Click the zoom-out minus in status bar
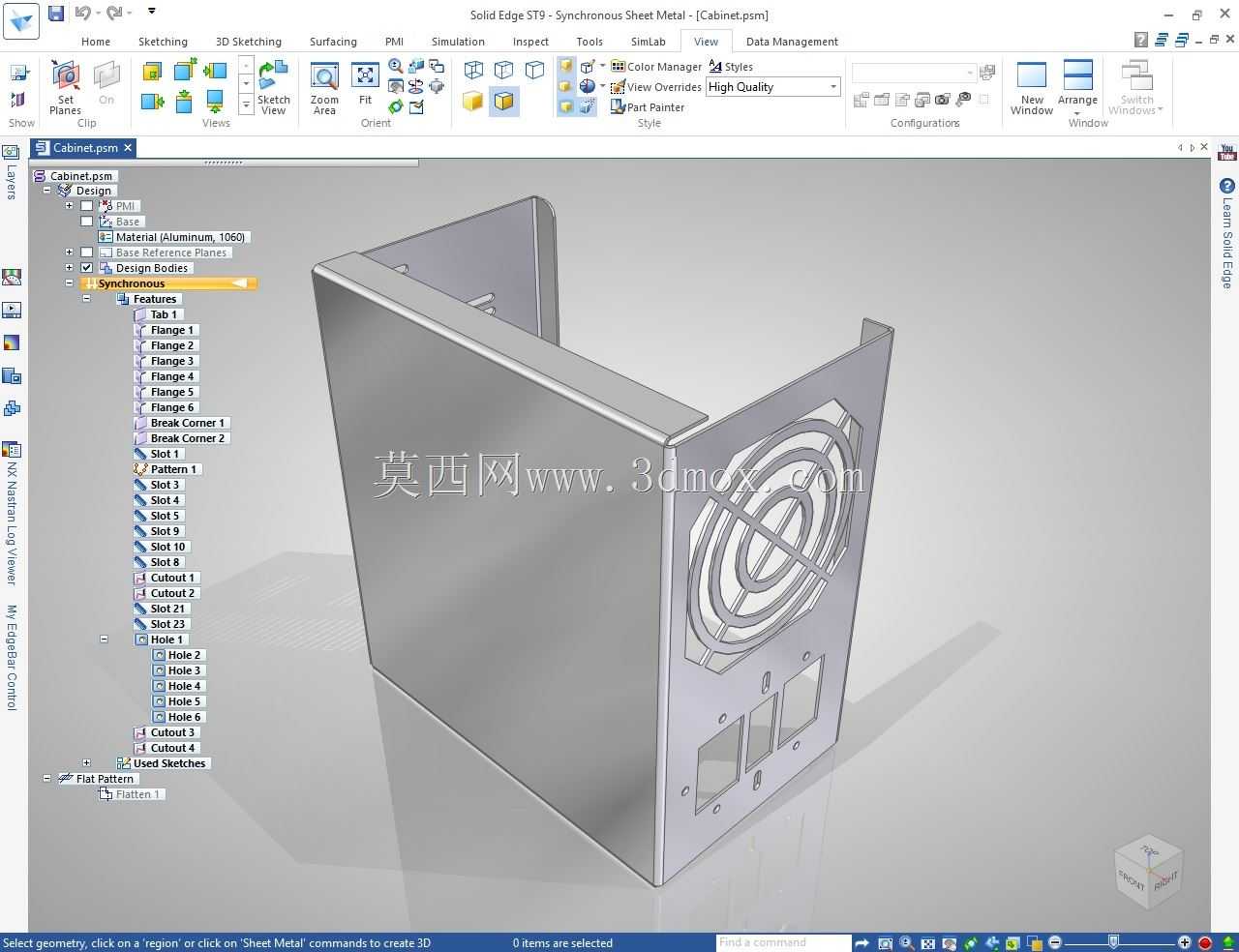Image resolution: width=1239 pixels, height=952 pixels. point(1055,942)
